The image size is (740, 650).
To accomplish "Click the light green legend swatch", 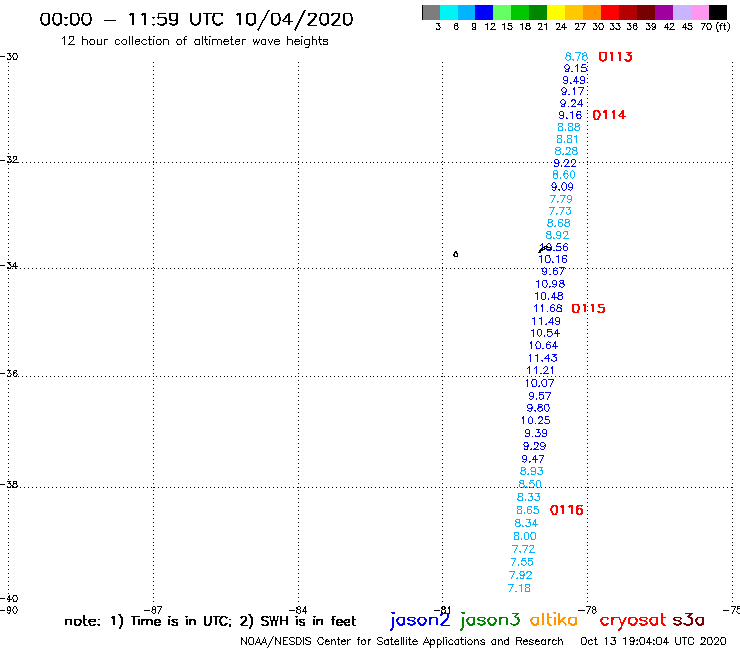I will 502,12.
